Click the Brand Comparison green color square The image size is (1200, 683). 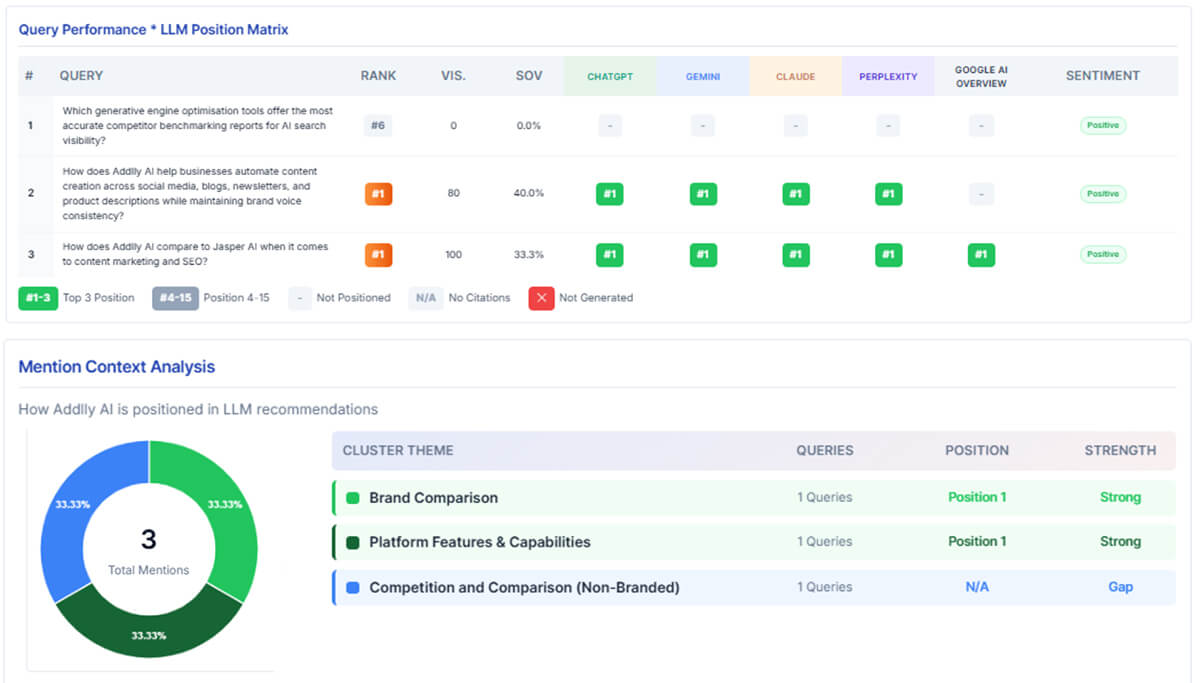point(352,498)
